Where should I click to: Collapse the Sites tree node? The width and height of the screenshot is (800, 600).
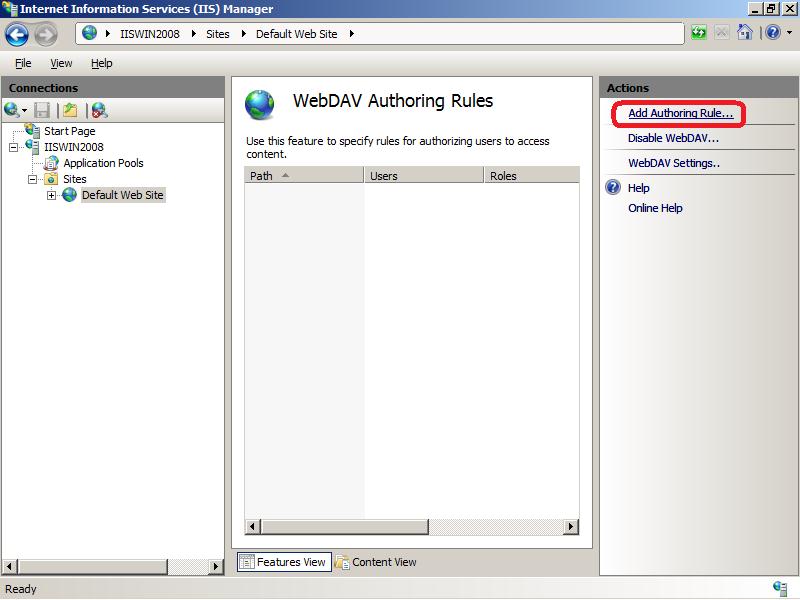click(x=33, y=179)
